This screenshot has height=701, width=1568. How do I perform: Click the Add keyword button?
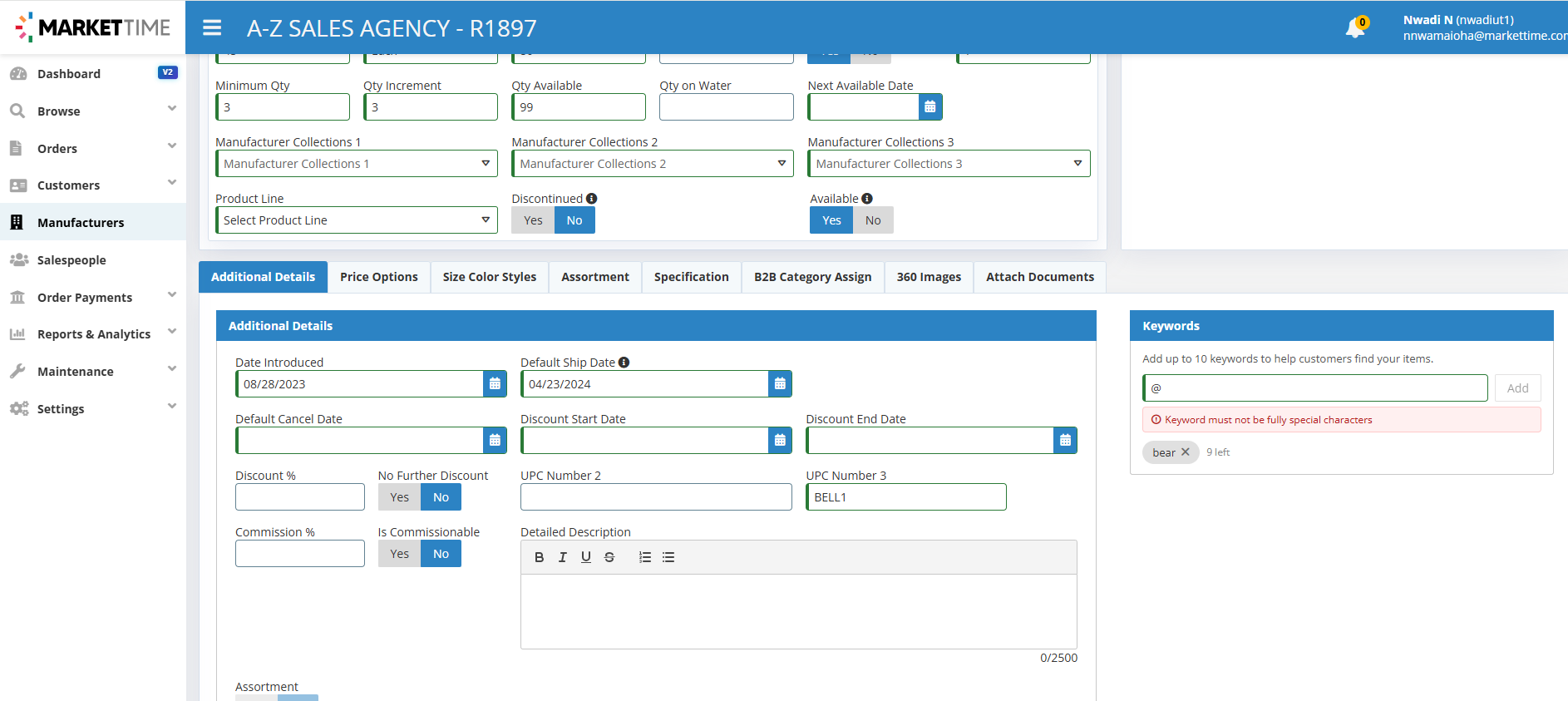1518,388
